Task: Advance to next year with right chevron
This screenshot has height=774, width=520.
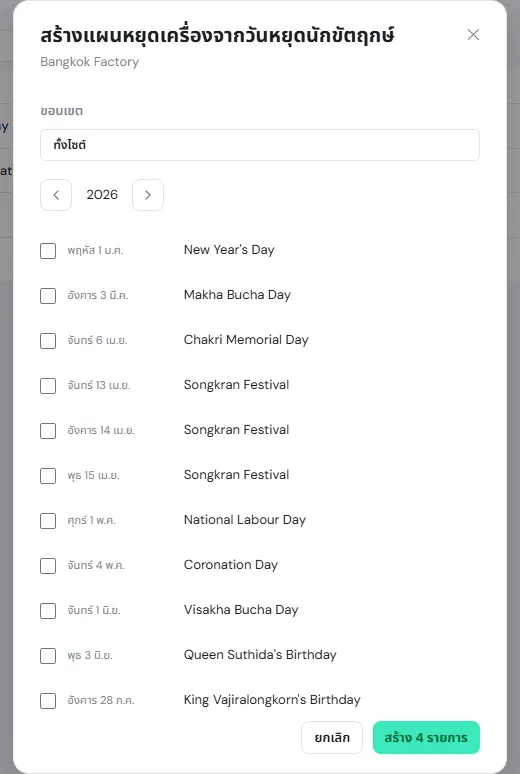Action: 148,195
